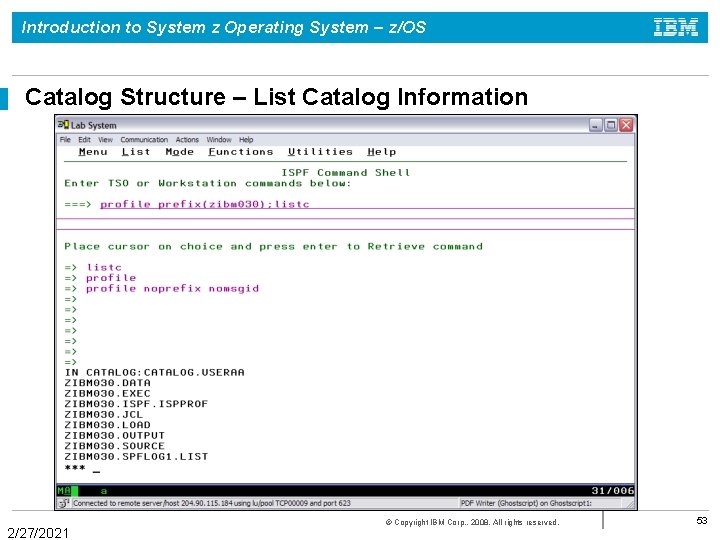
Task: Click the ZIBM030.LOAD dataset name
Action: click(x=107, y=425)
